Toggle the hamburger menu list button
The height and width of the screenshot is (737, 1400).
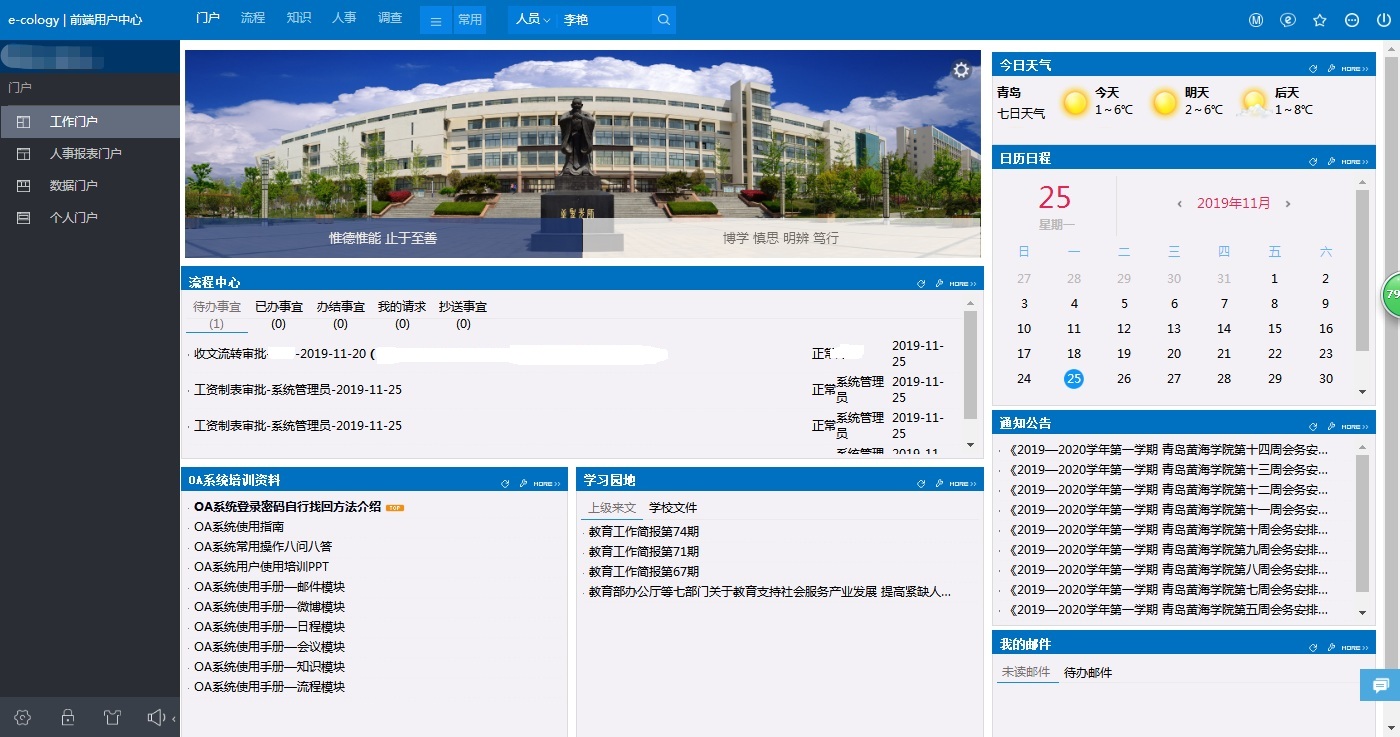[x=436, y=20]
